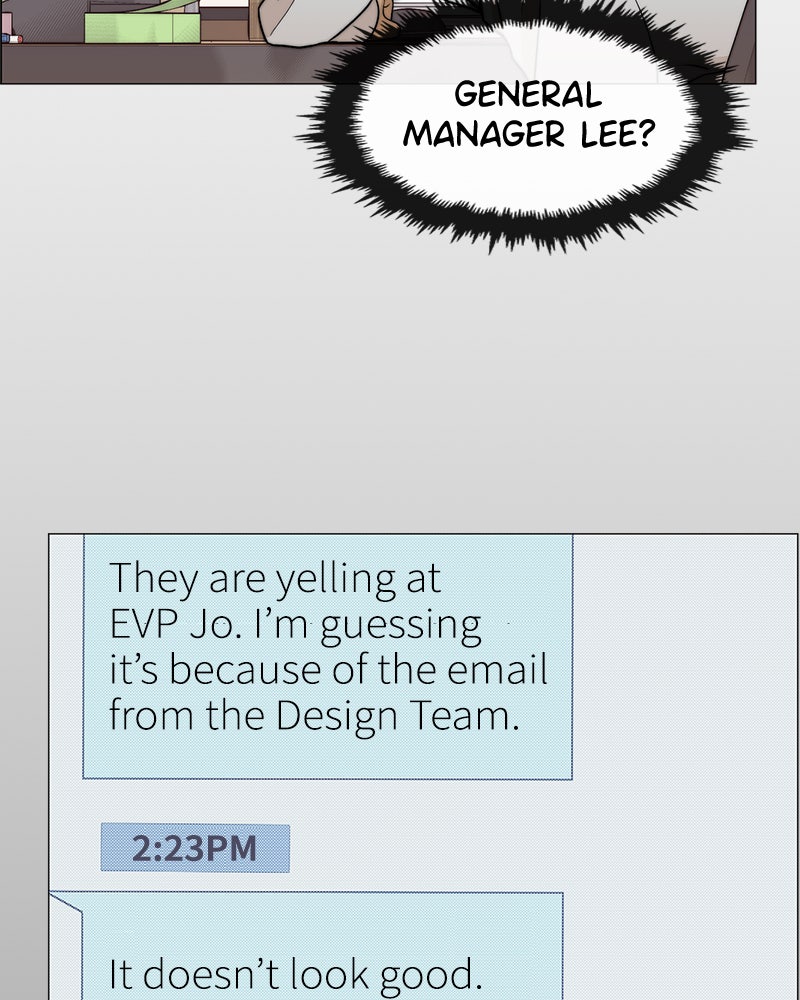Click the word 'GENERAL' in the bubble
Screen dimensions: 800x1000
click(x=528, y=94)
